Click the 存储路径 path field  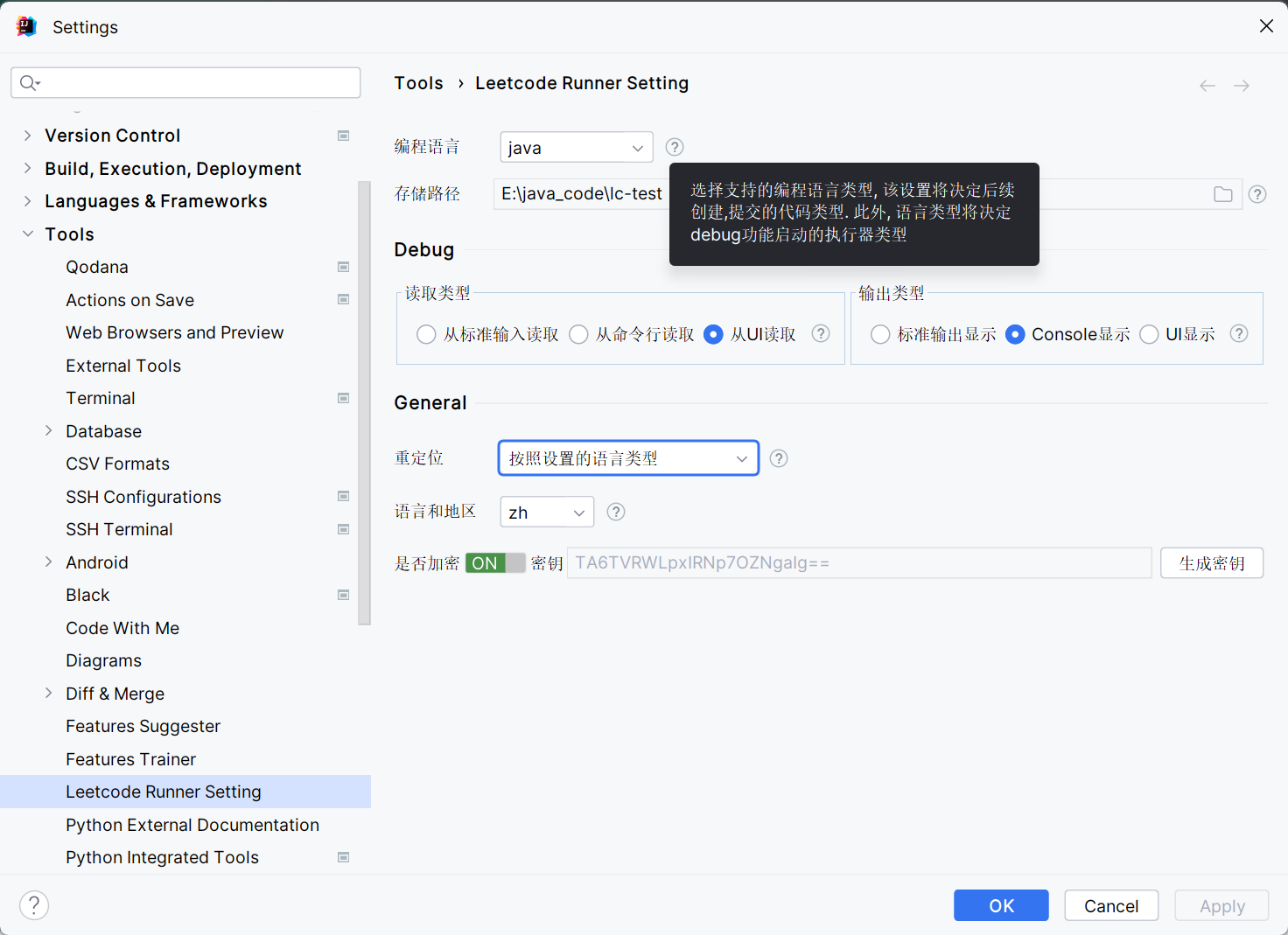coord(867,194)
